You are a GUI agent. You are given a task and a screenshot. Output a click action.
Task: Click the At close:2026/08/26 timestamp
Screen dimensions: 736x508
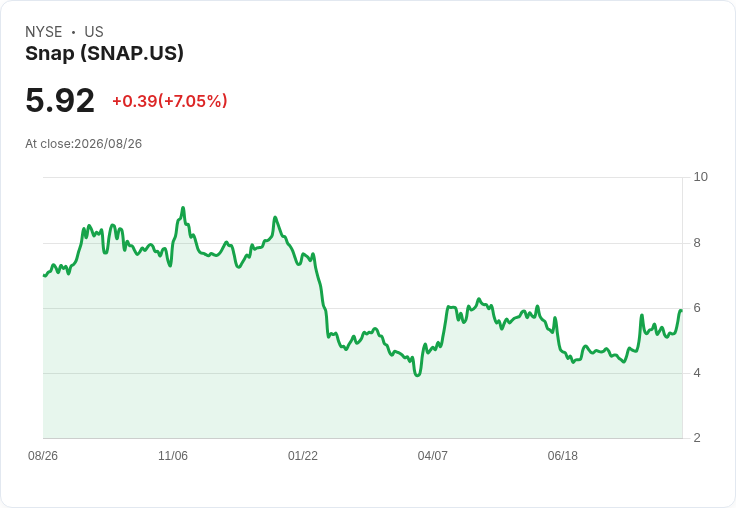point(84,144)
